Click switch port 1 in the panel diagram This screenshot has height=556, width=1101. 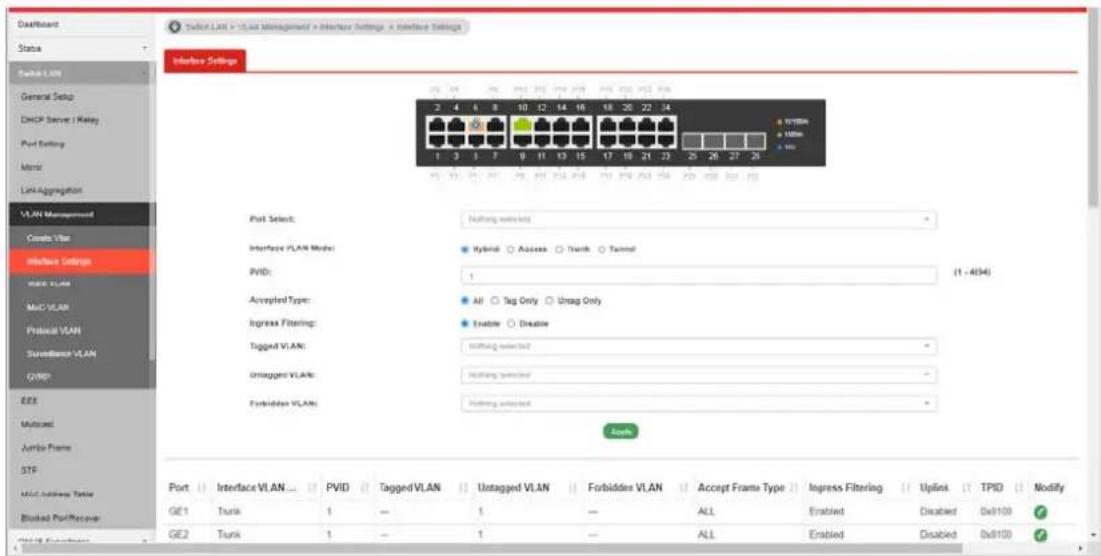pyautogui.click(x=437, y=140)
